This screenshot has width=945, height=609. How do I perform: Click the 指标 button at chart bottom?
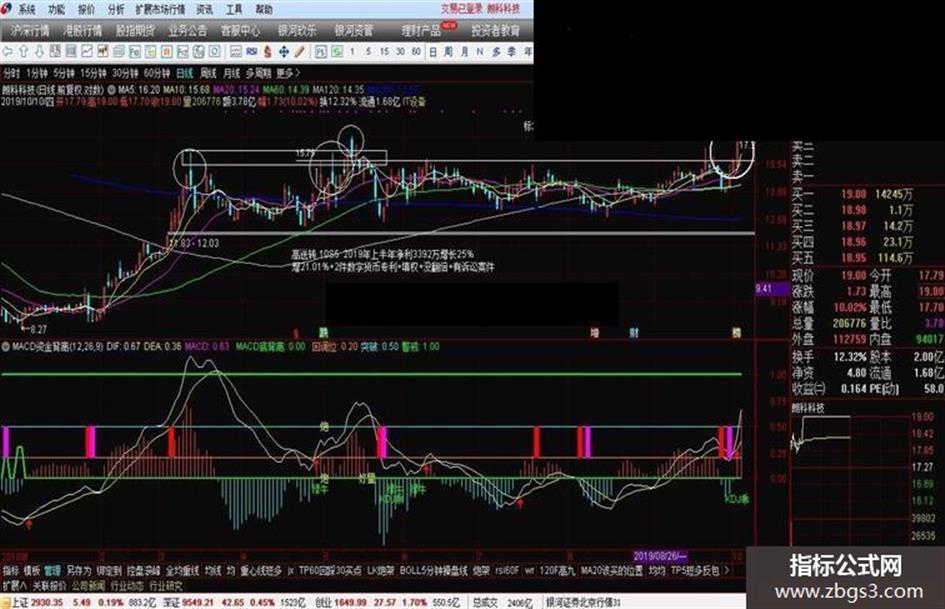11,570
